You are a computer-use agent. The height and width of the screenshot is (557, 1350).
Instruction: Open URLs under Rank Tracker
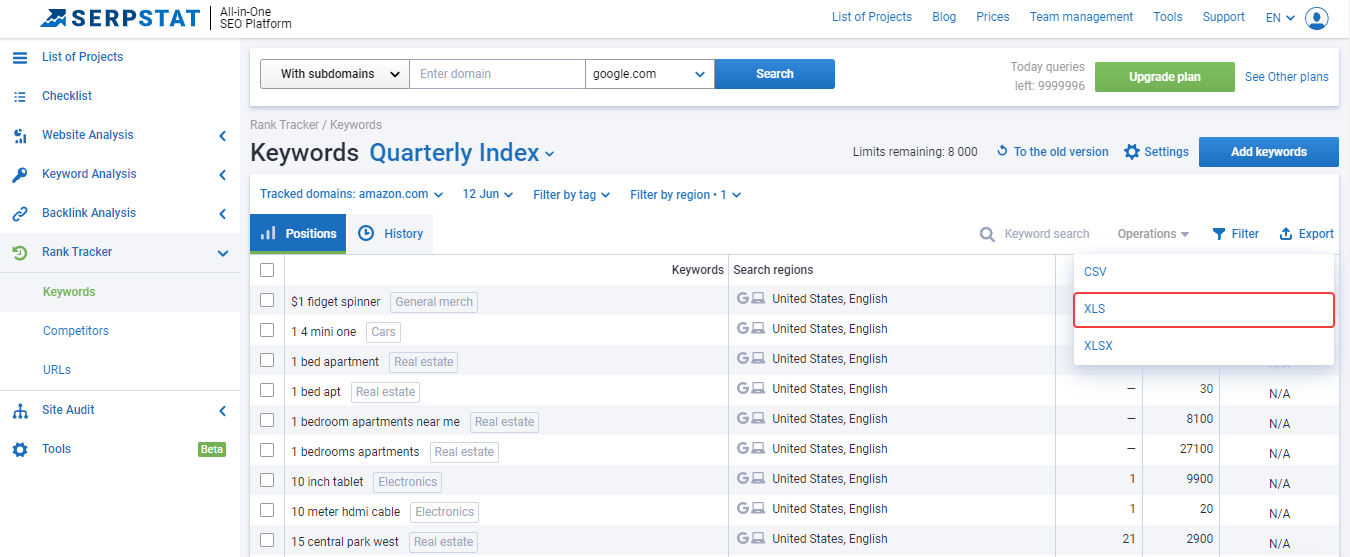(x=57, y=370)
